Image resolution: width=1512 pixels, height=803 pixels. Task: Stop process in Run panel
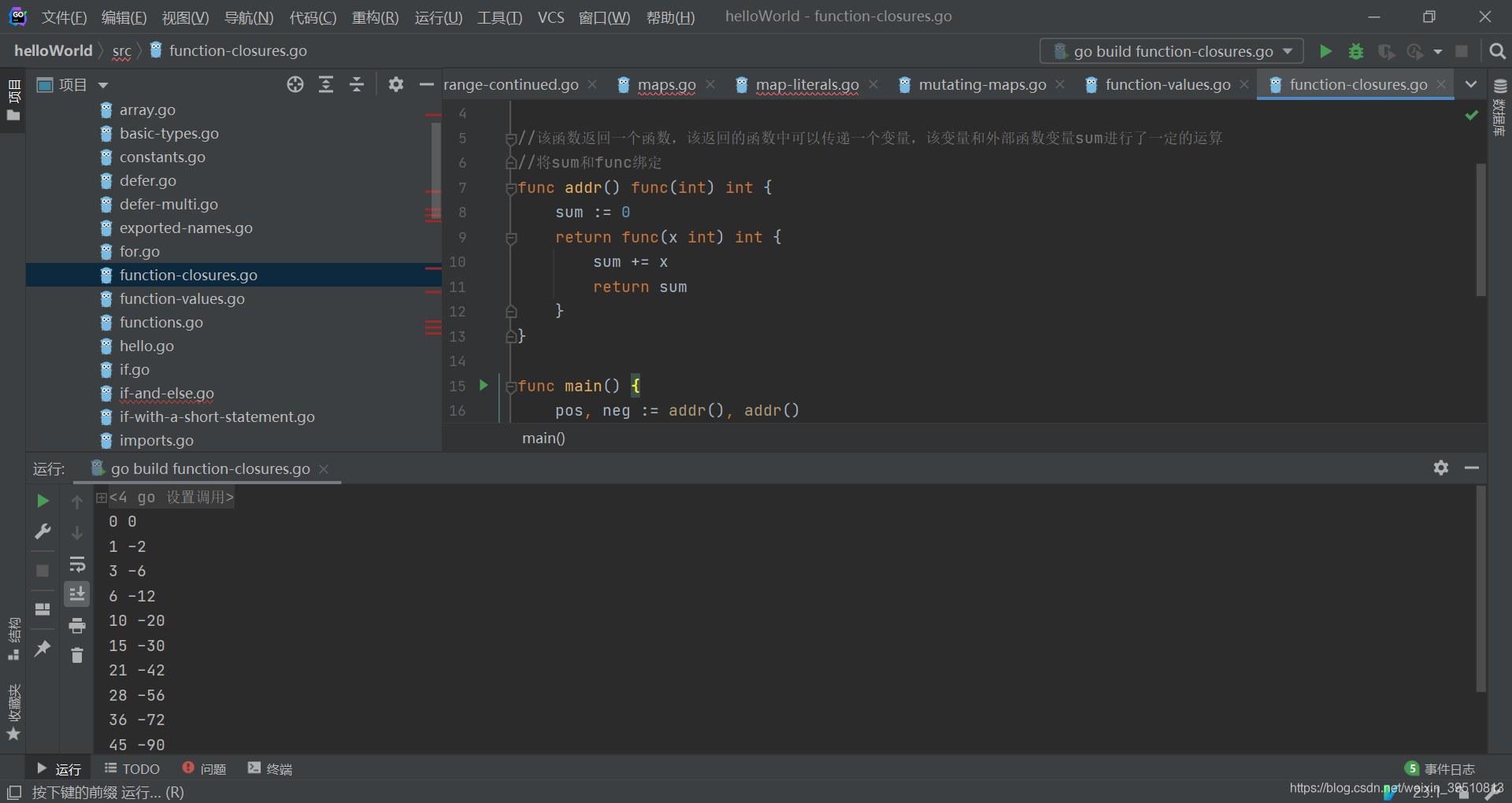click(x=43, y=571)
